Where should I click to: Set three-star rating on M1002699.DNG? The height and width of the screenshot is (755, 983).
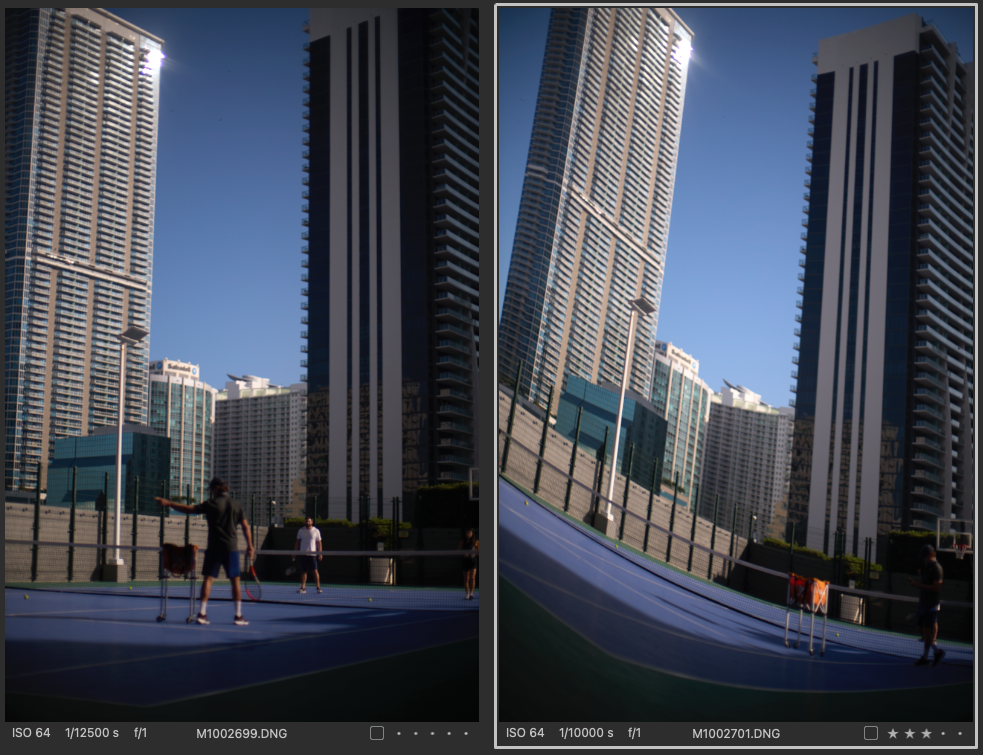pos(432,733)
